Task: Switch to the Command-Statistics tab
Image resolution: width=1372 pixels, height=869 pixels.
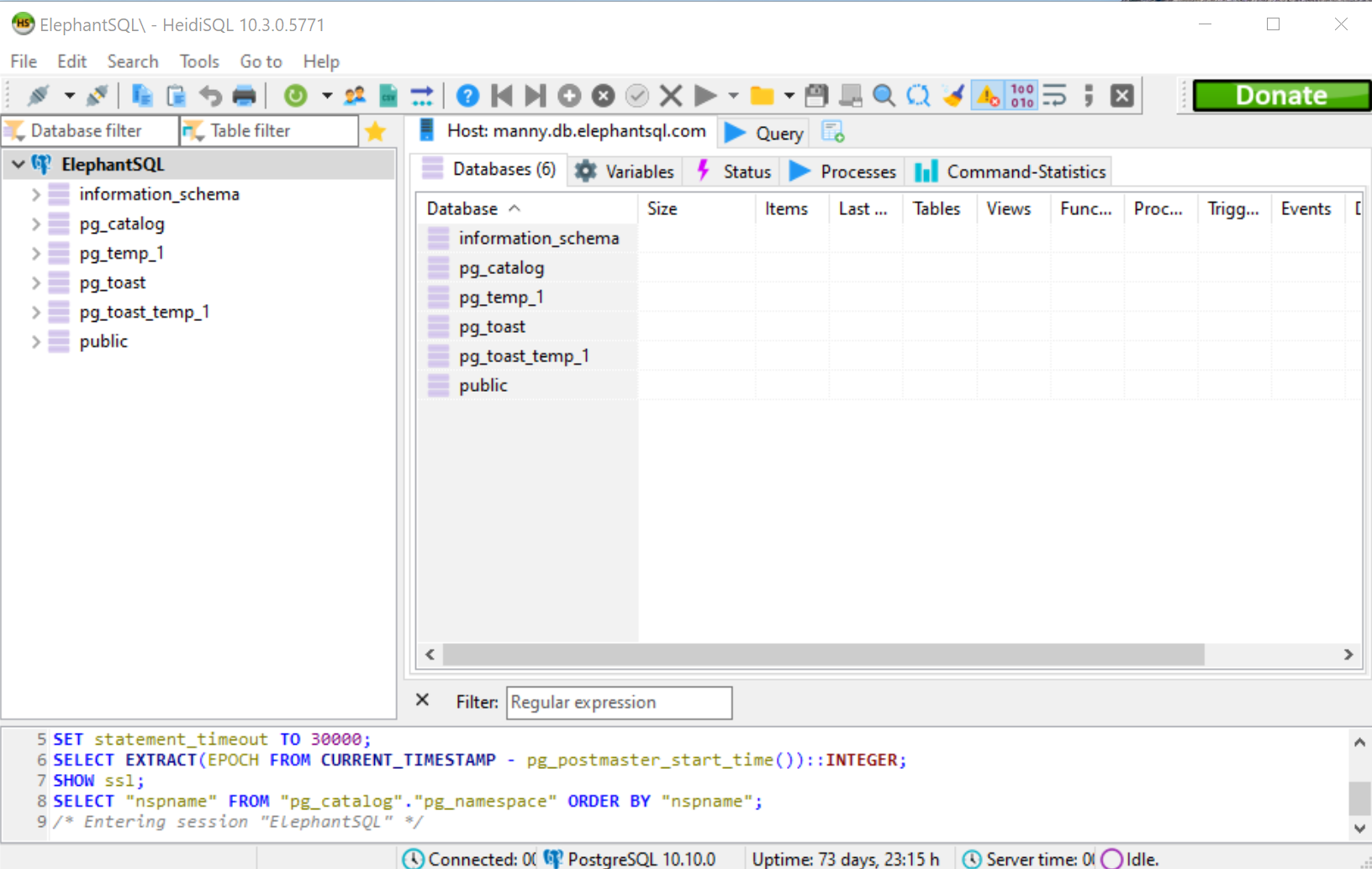Action: click(1010, 171)
